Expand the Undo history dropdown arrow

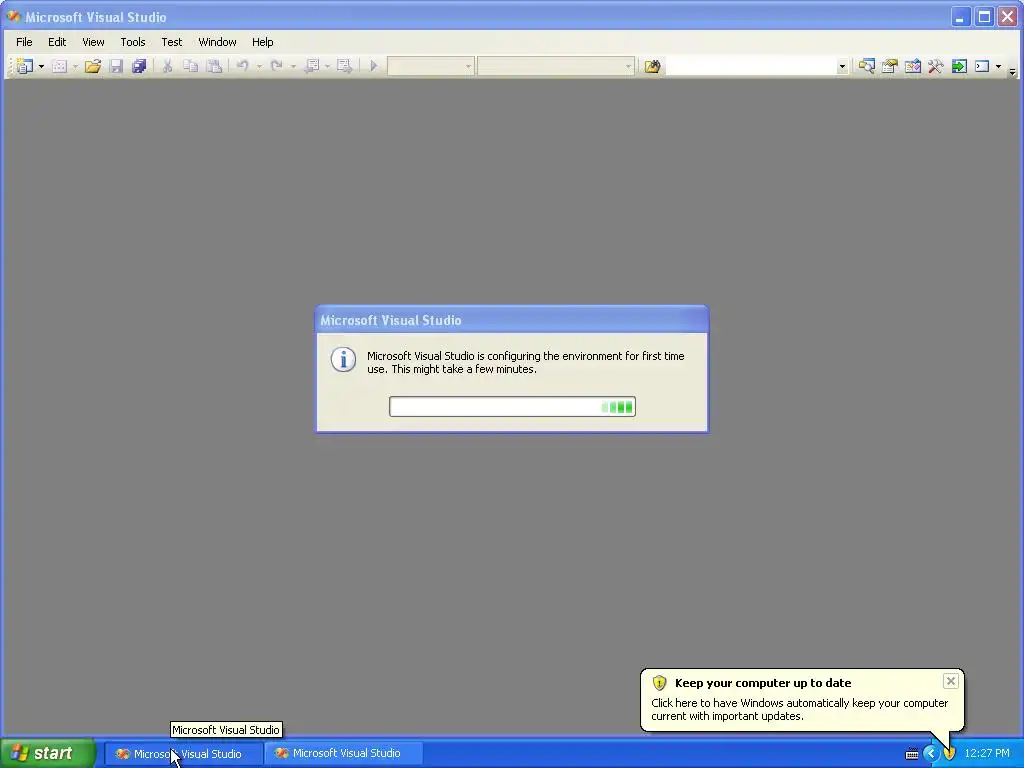tap(259, 66)
